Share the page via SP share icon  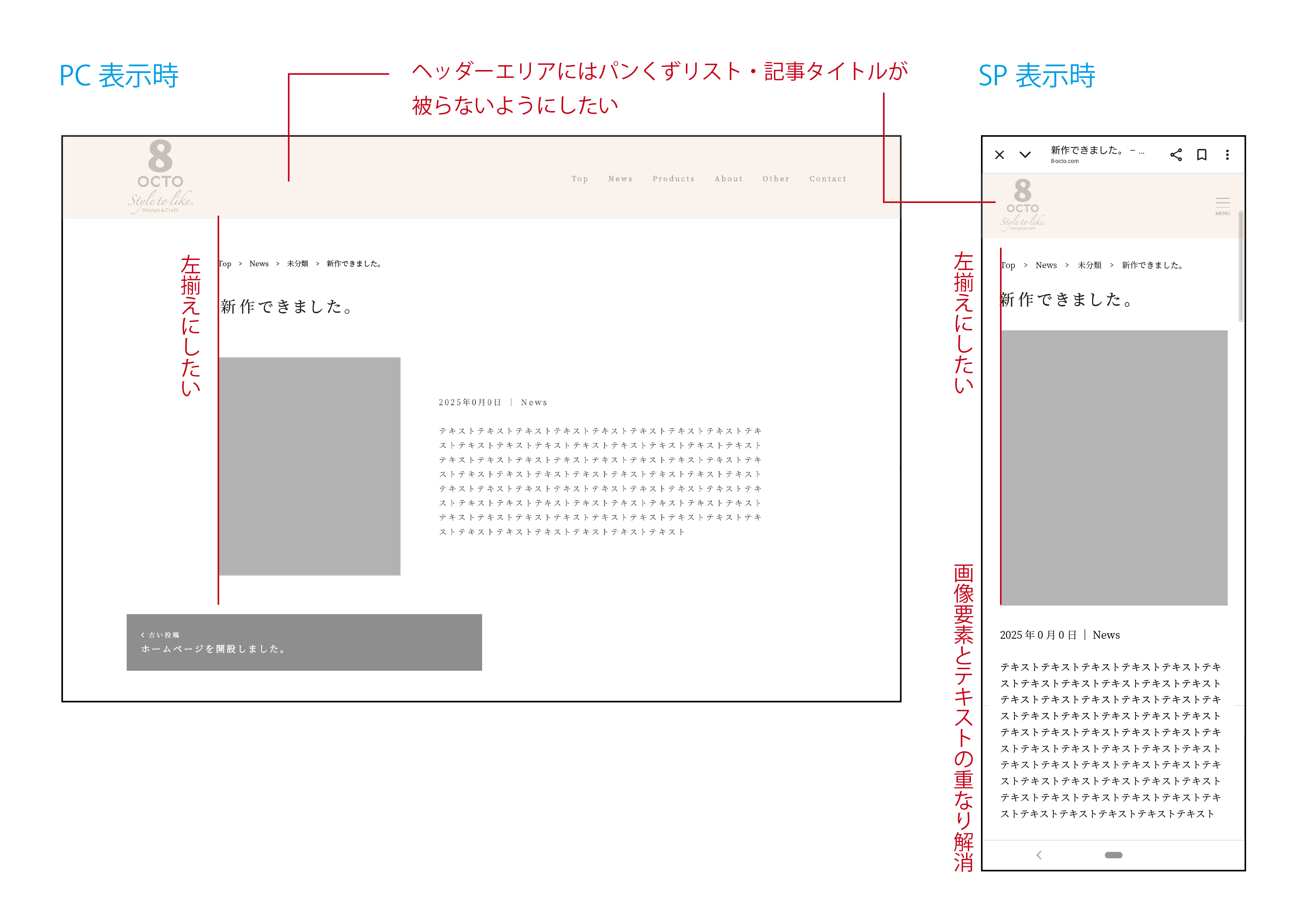click(1176, 155)
